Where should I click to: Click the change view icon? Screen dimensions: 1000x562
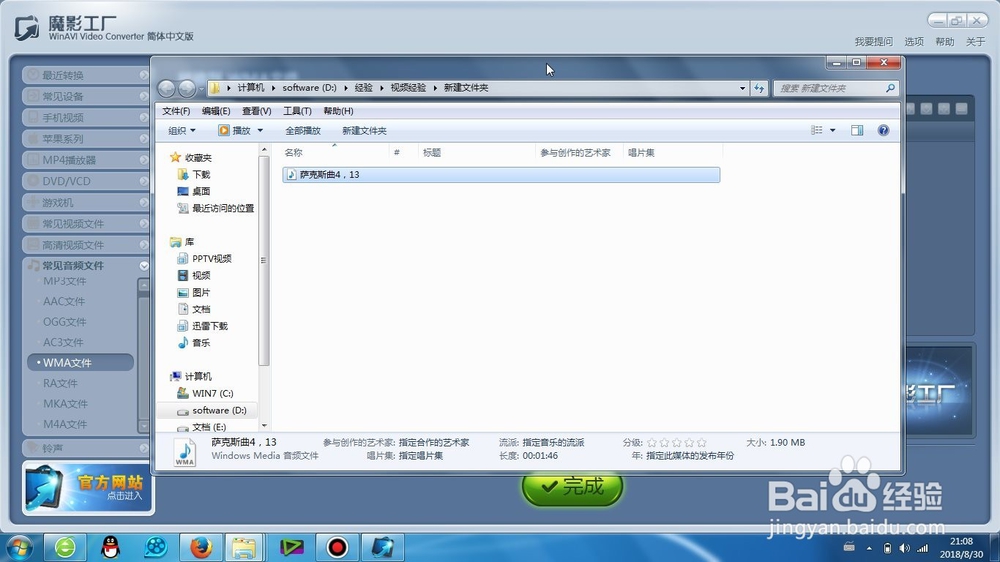tap(816, 130)
